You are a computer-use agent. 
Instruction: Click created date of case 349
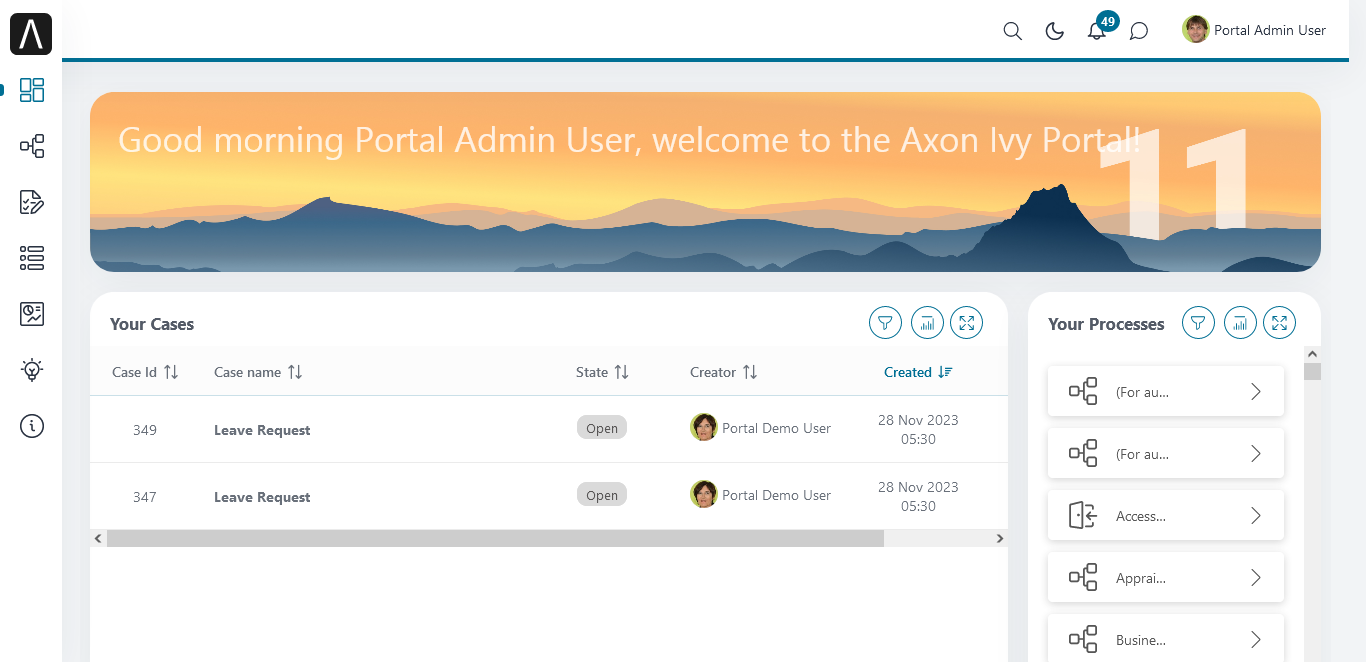(918, 430)
